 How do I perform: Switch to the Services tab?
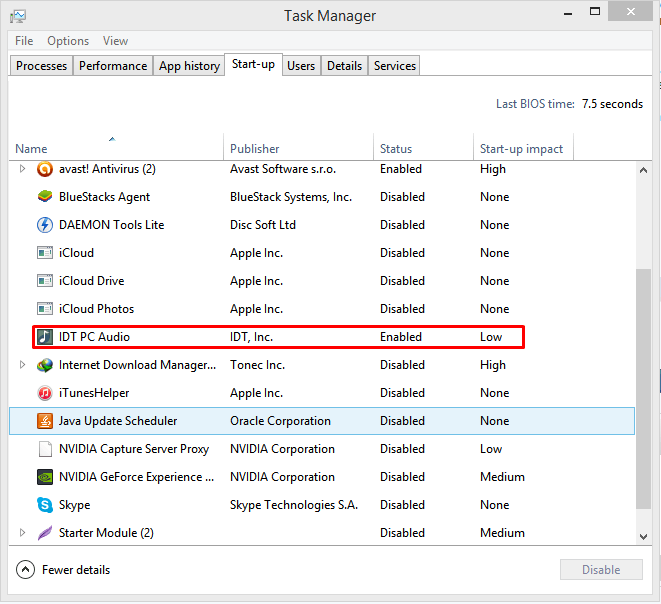395,66
